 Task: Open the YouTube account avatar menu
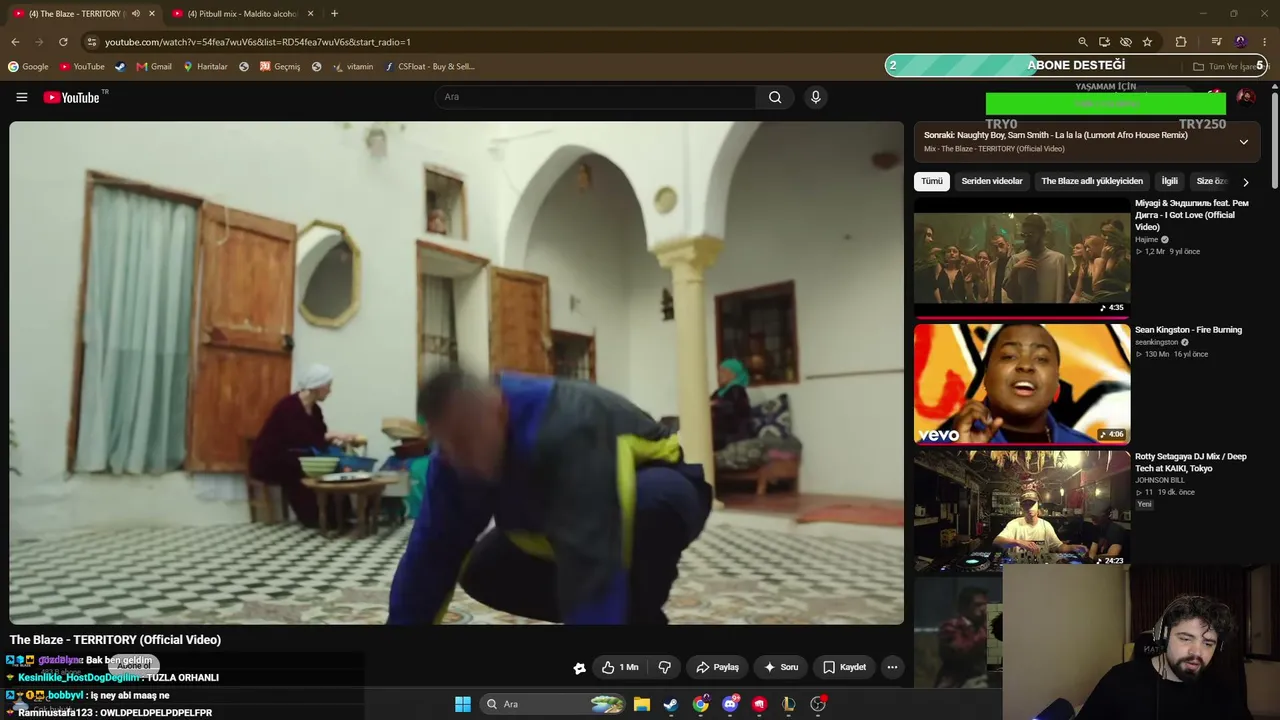point(1245,97)
